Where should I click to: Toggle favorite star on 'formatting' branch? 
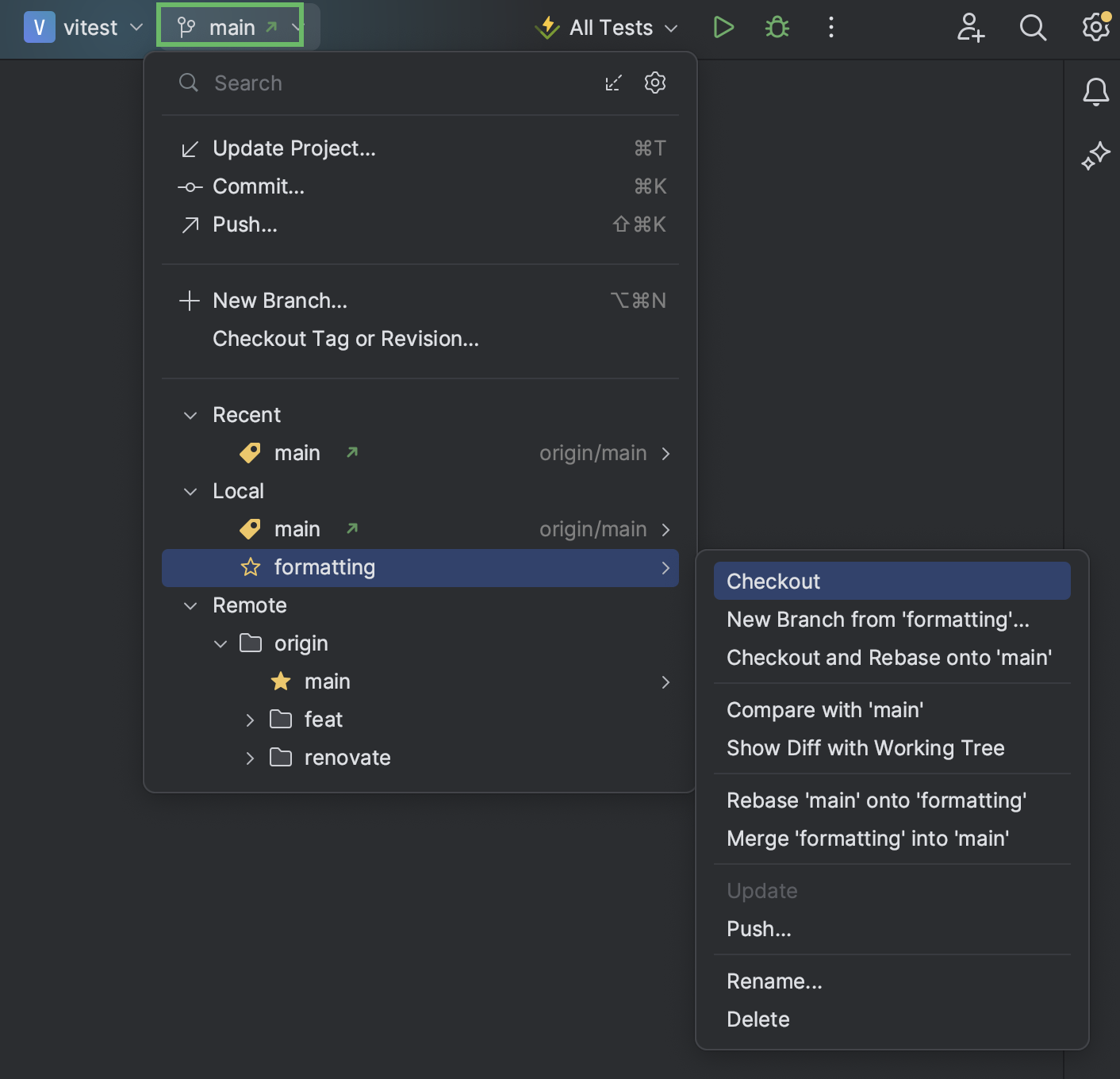pyautogui.click(x=250, y=567)
